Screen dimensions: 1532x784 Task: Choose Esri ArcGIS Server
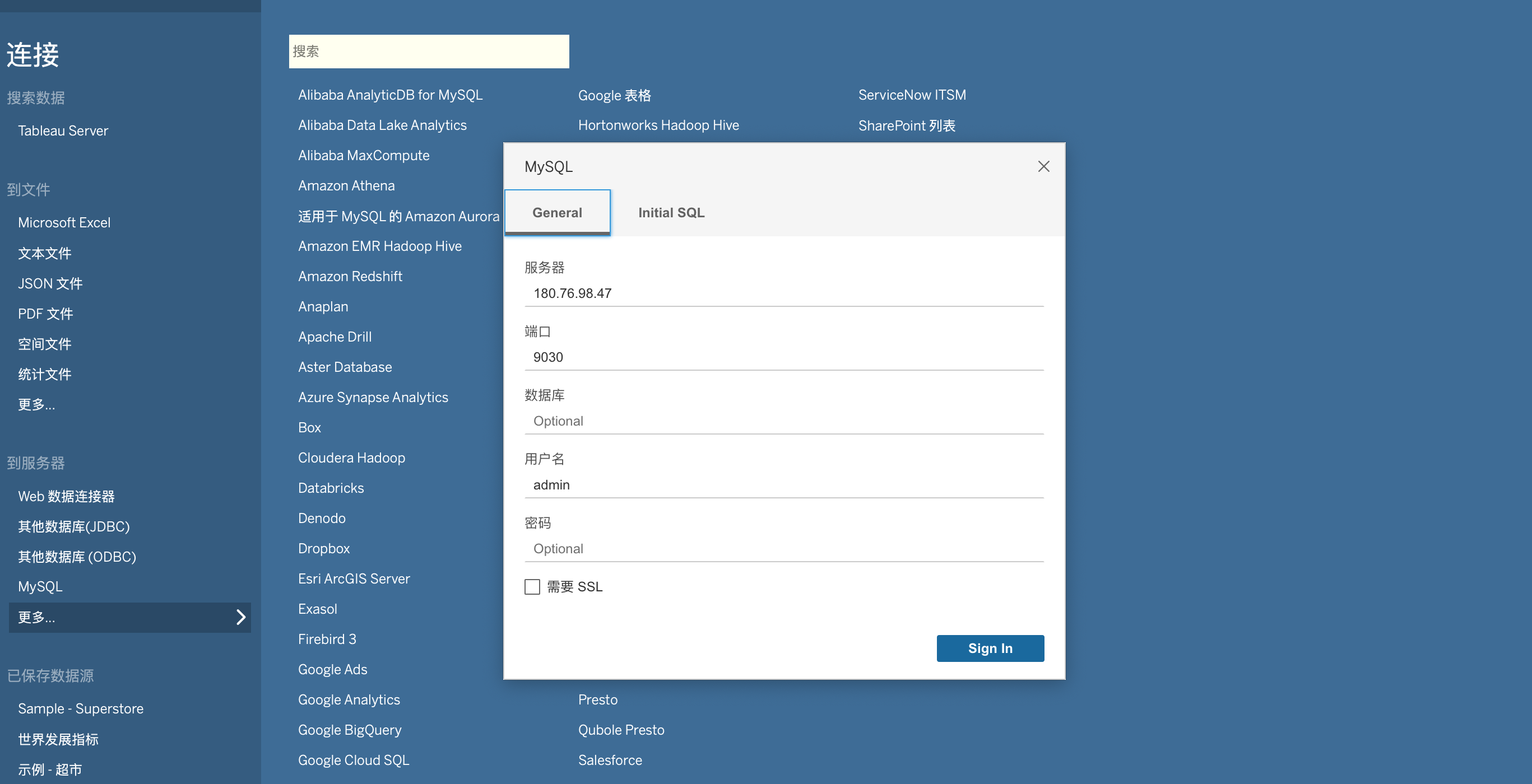click(354, 579)
